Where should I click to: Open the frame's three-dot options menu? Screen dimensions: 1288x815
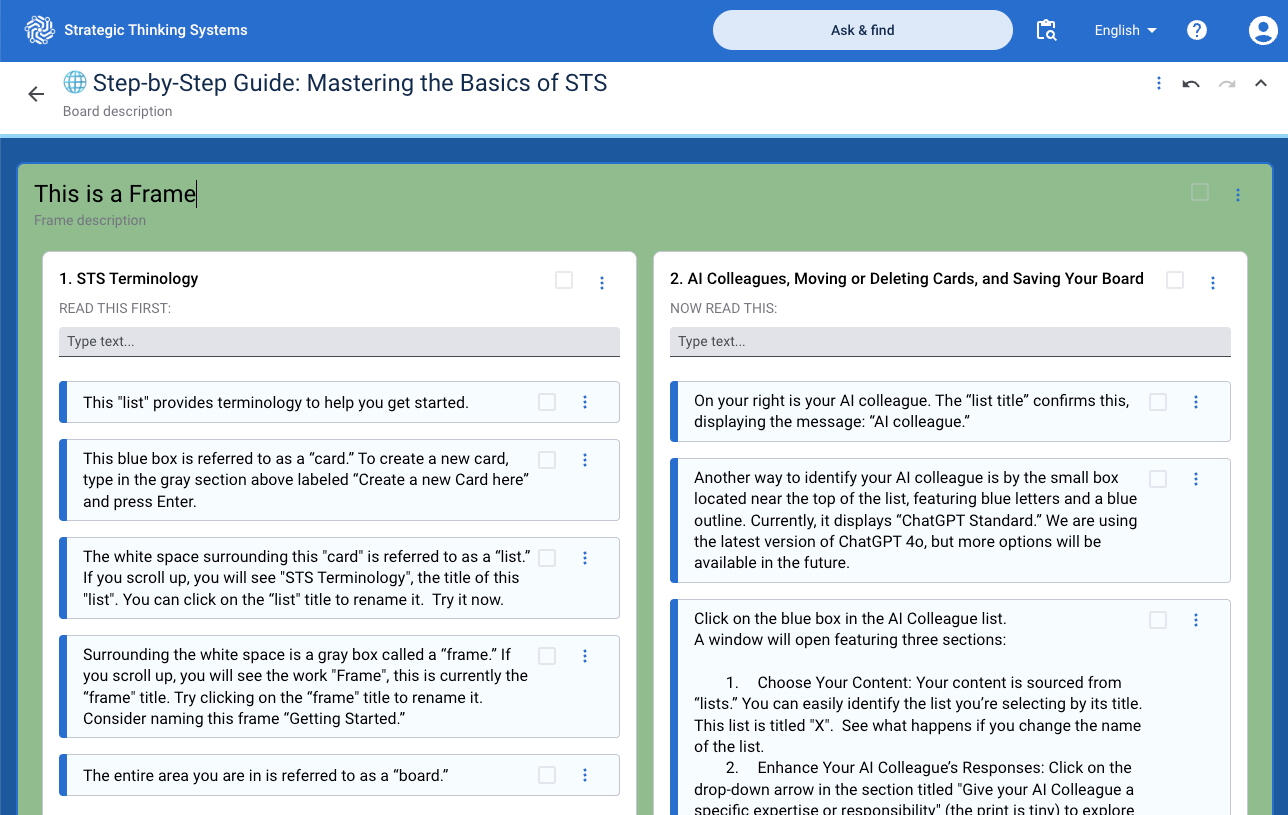[x=1238, y=195]
